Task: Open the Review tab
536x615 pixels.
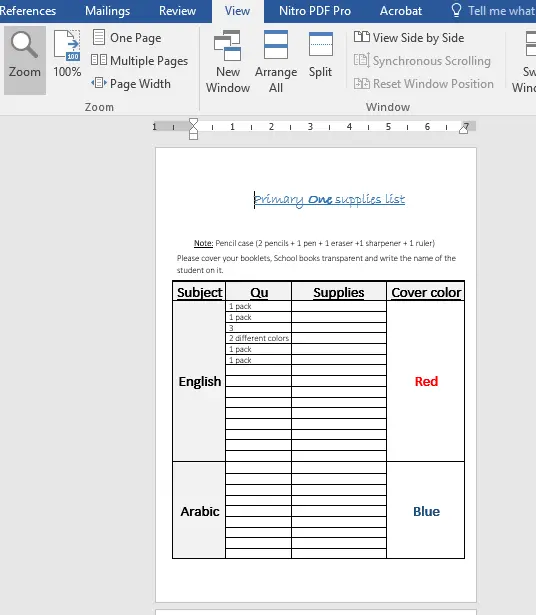Action: [177, 11]
